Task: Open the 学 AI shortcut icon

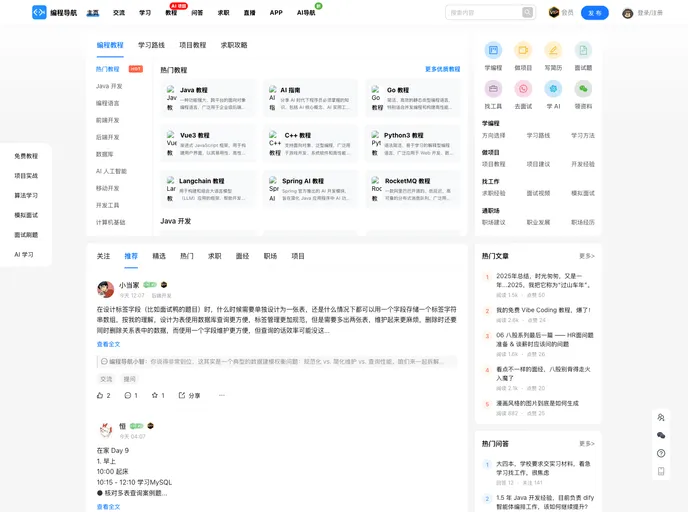Action: pos(553,89)
